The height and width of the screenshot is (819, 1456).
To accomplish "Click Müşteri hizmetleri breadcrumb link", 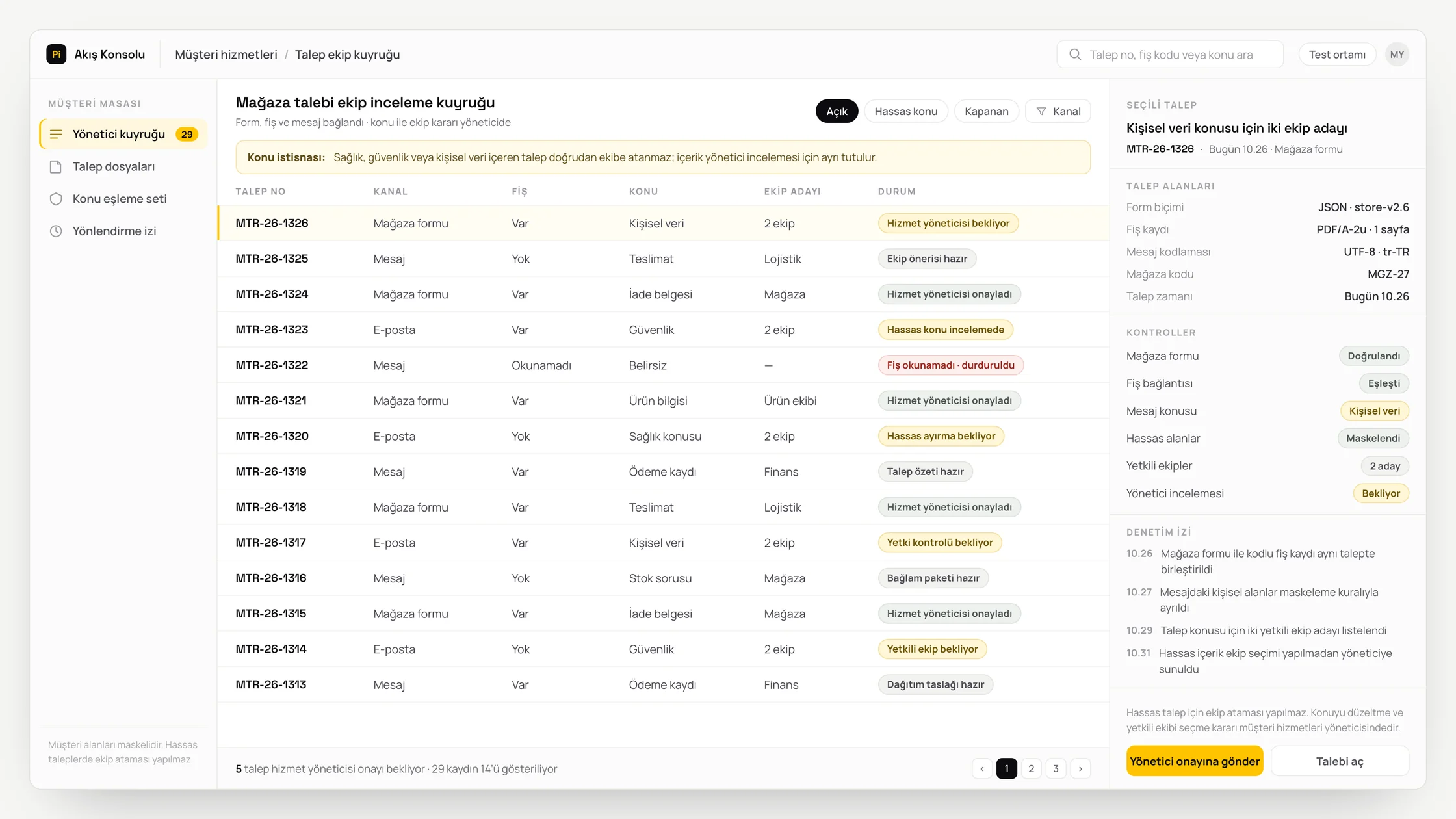I will 226,55.
